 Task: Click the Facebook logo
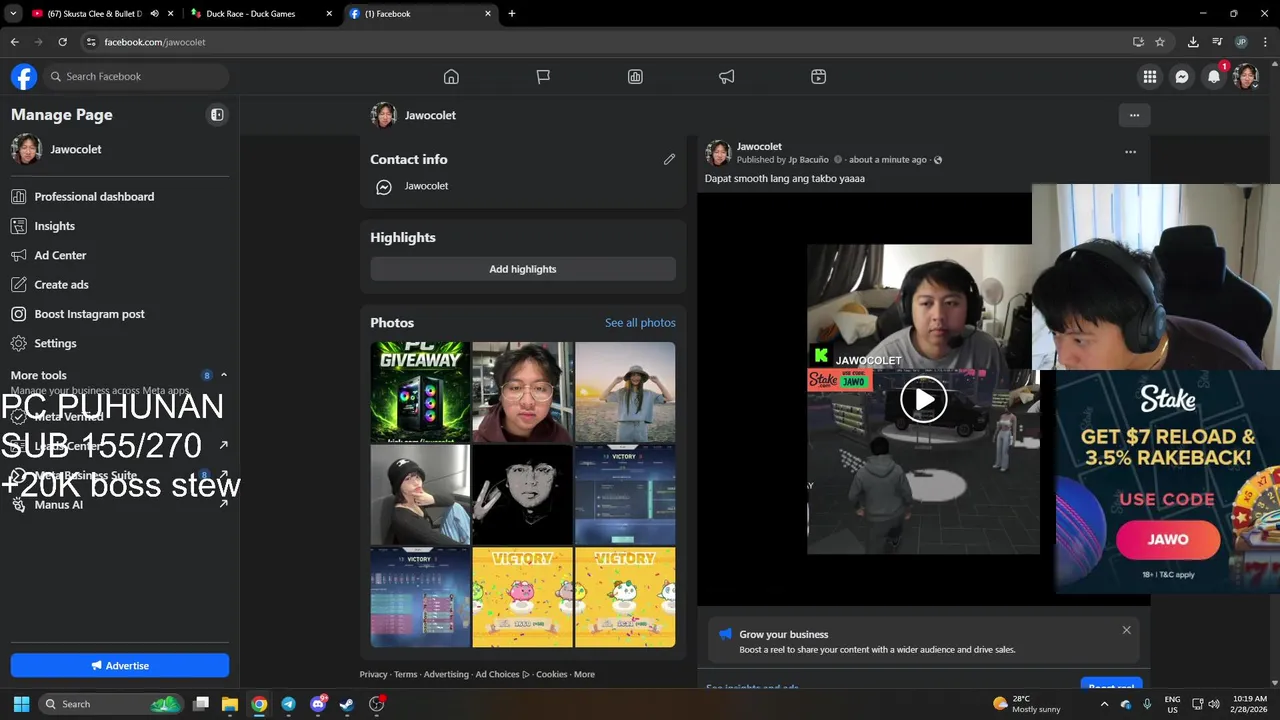[24, 77]
